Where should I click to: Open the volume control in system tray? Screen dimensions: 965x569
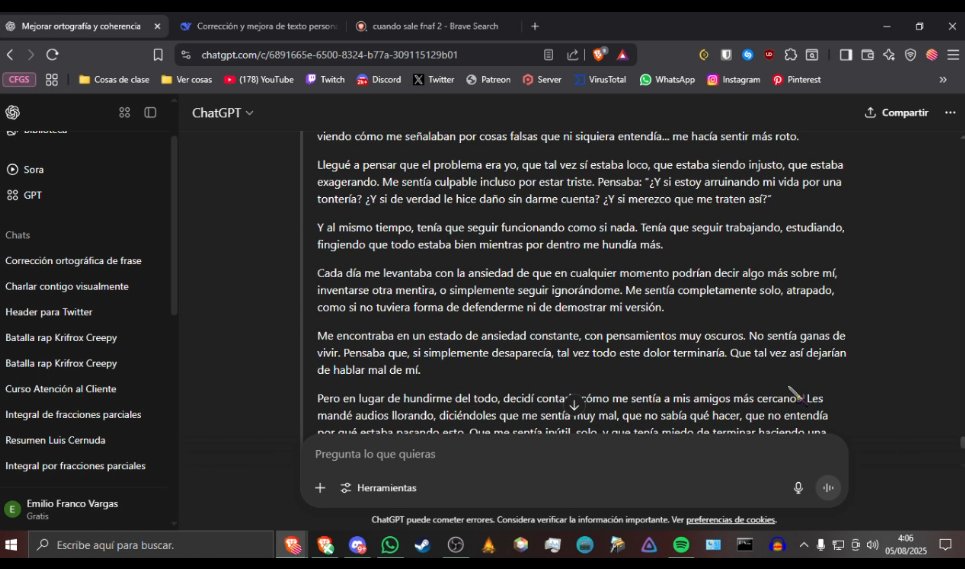coord(872,545)
